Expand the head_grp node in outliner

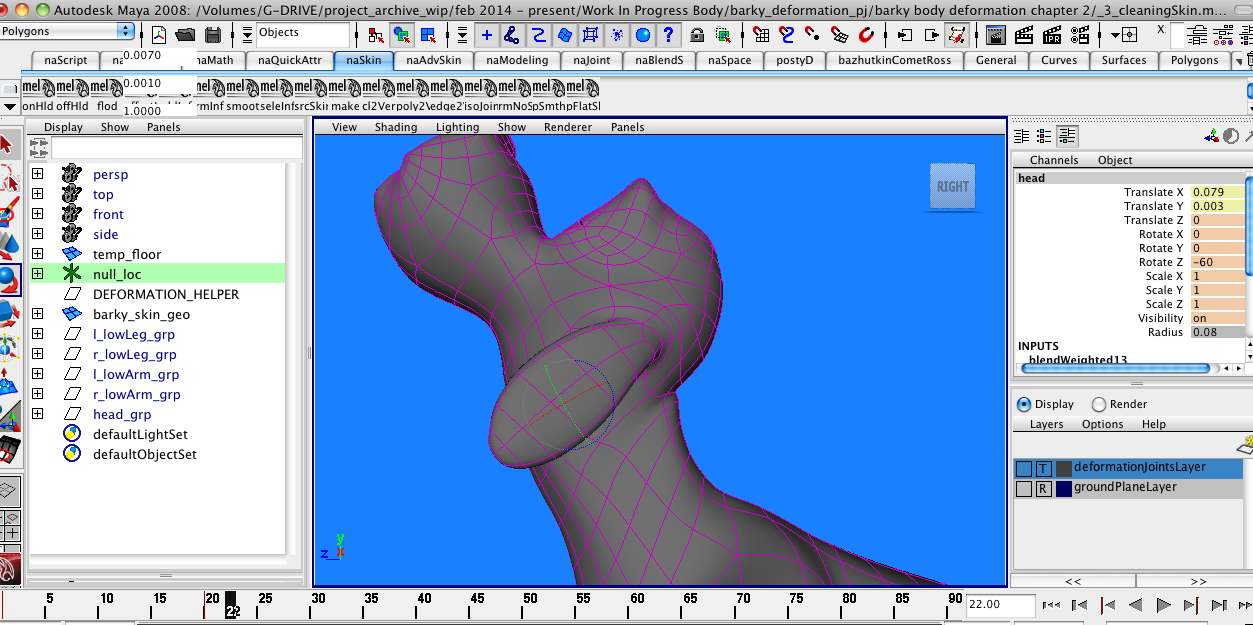[x=38, y=414]
